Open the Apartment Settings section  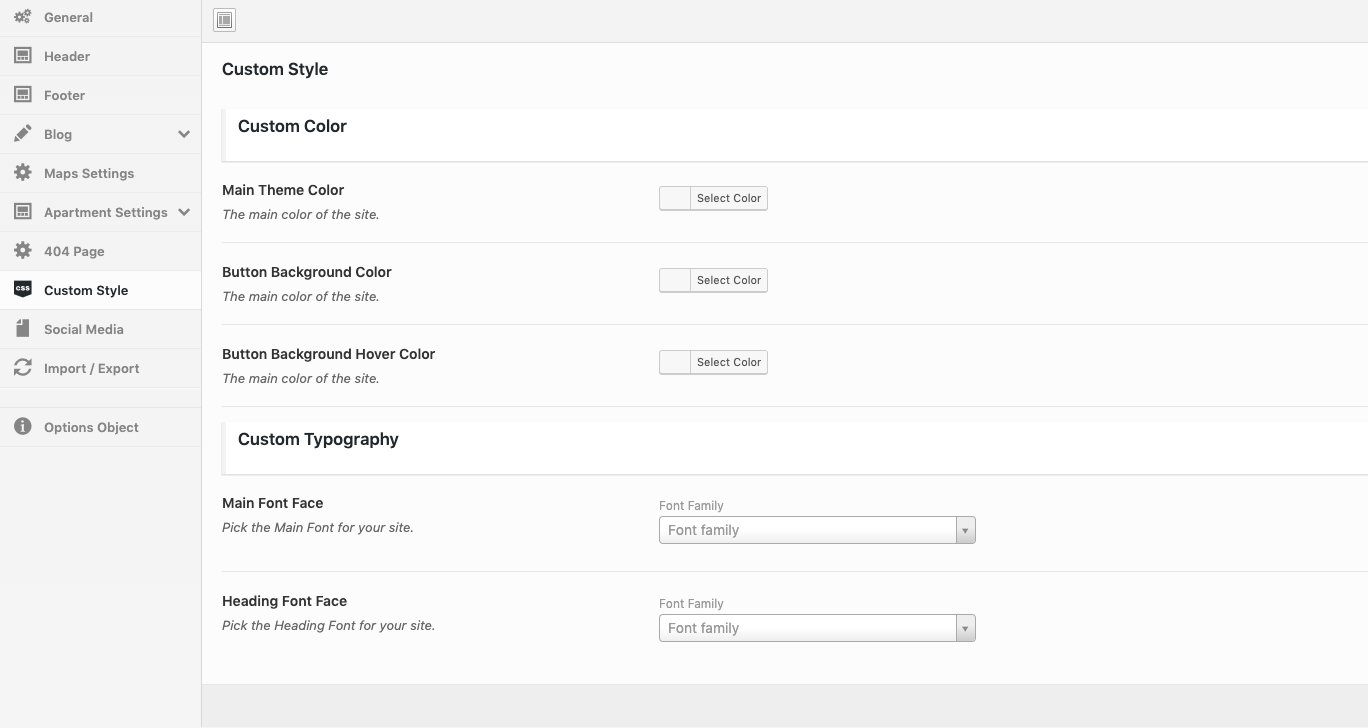pos(105,212)
